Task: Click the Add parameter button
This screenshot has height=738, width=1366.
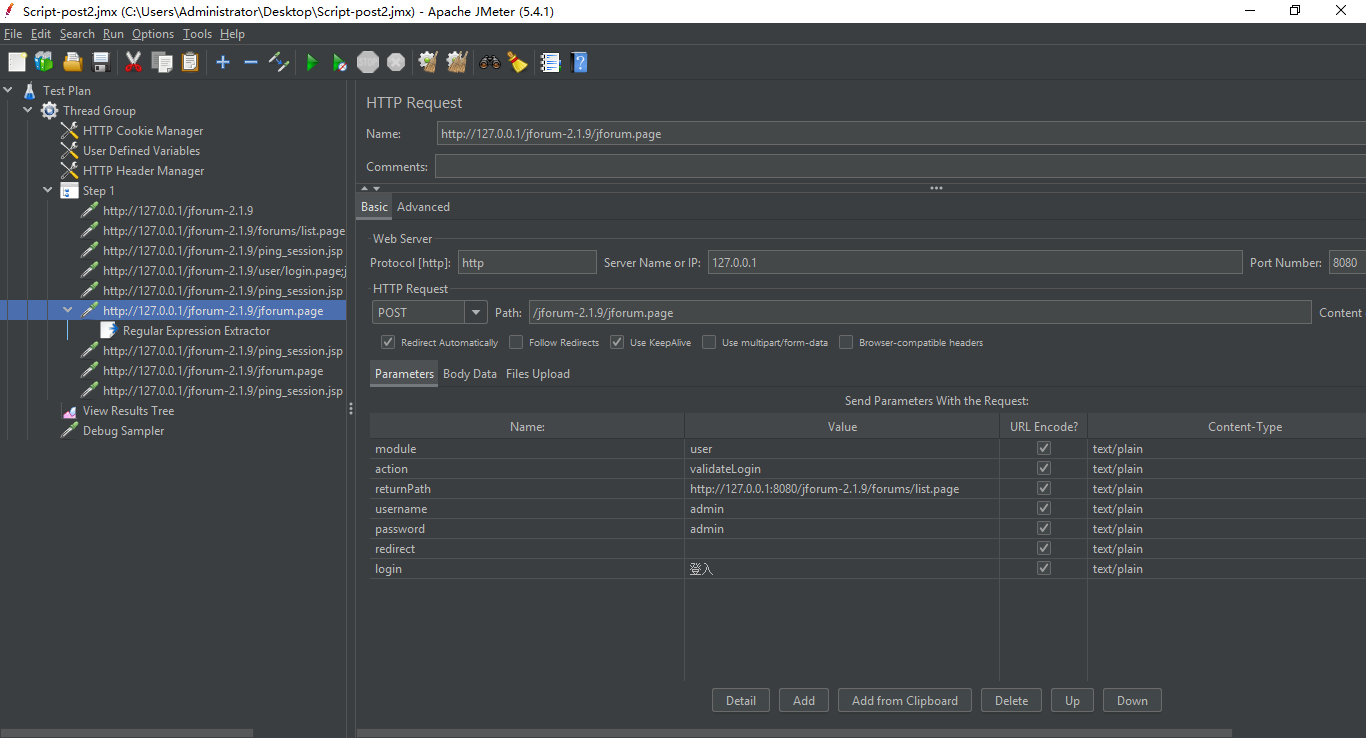Action: pyautogui.click(x=804, y=701)
